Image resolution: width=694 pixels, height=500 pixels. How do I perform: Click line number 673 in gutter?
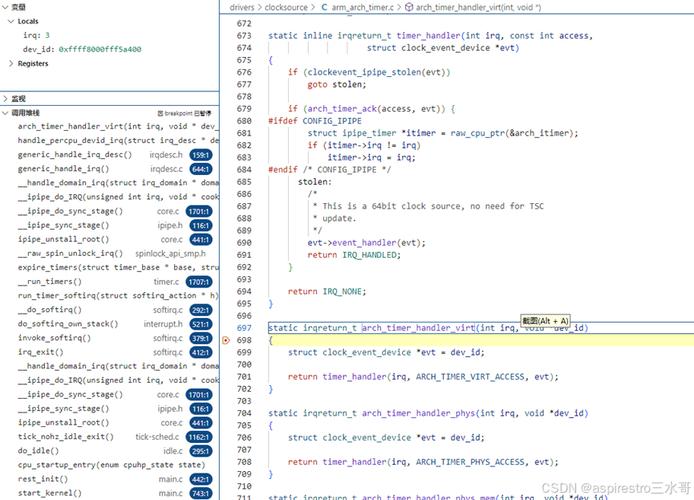coord(244,36)
